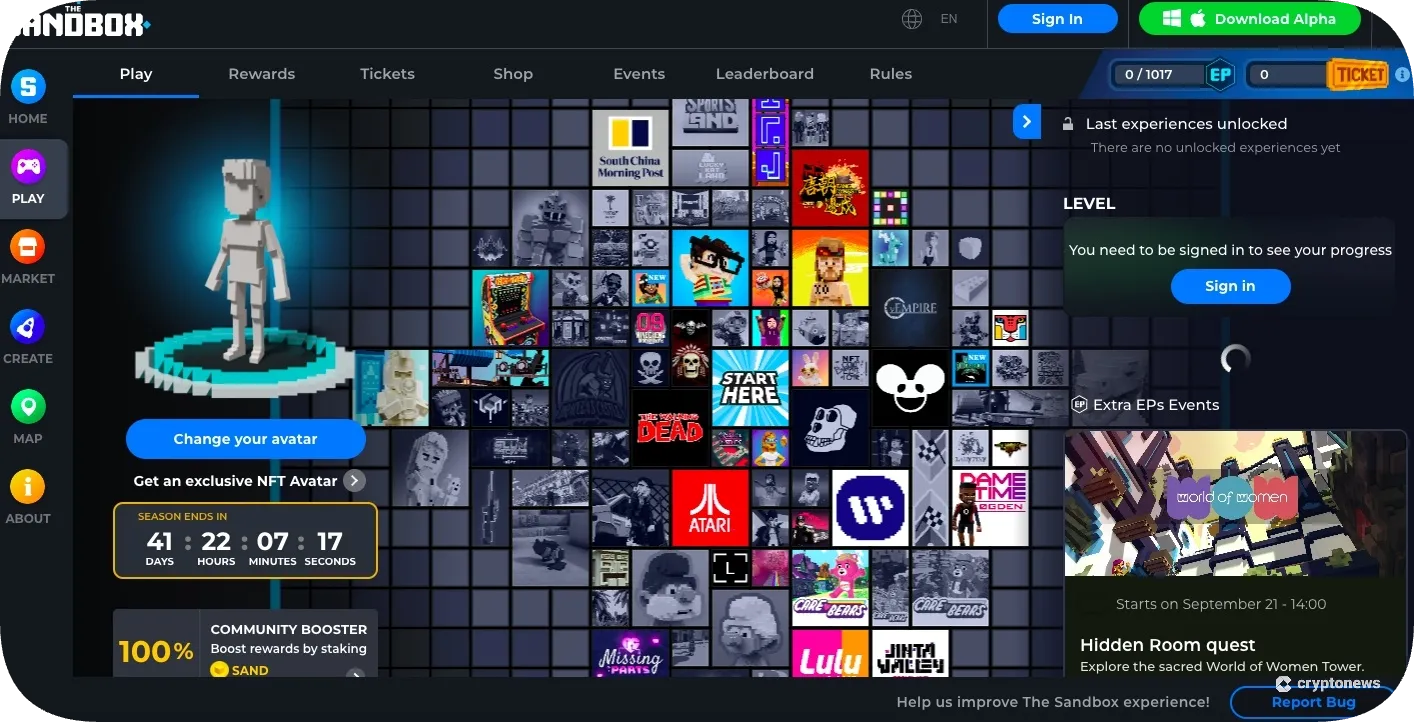Image resolution: width=1414 pixels, height=722 pixels.
Task: Expand the exclusive NFT Avatar arrow
Action: (354, 481)
